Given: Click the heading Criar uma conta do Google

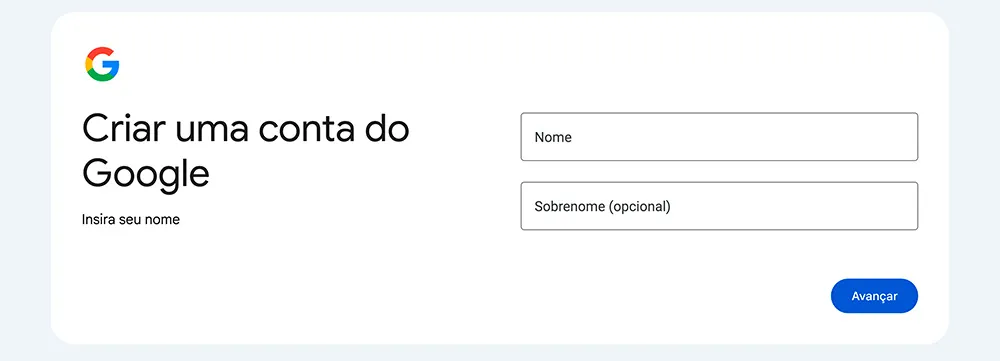Looking at the screenshot, I should [x=246, y=151].
